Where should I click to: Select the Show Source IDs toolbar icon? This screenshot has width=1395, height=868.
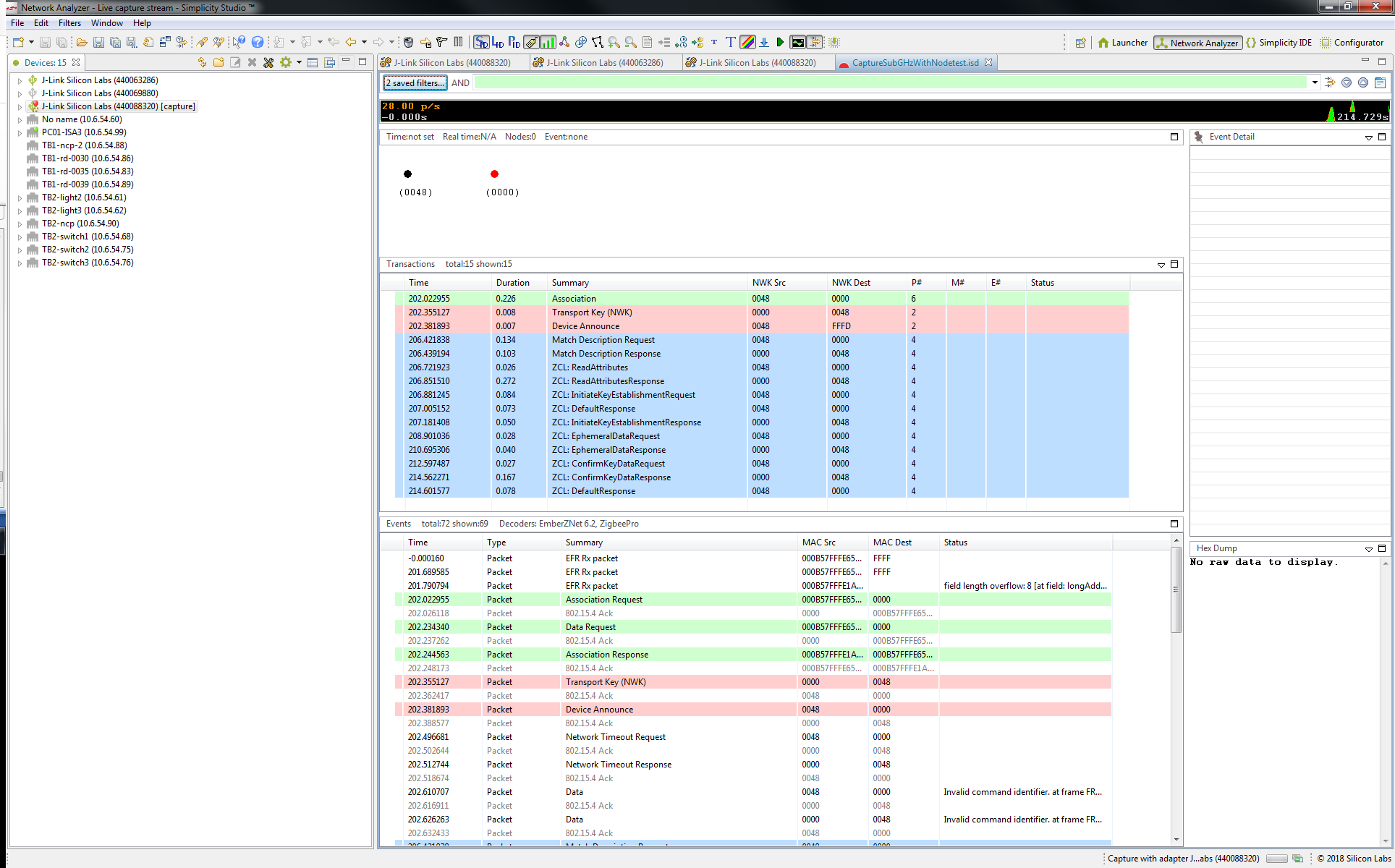coord(481,42)
